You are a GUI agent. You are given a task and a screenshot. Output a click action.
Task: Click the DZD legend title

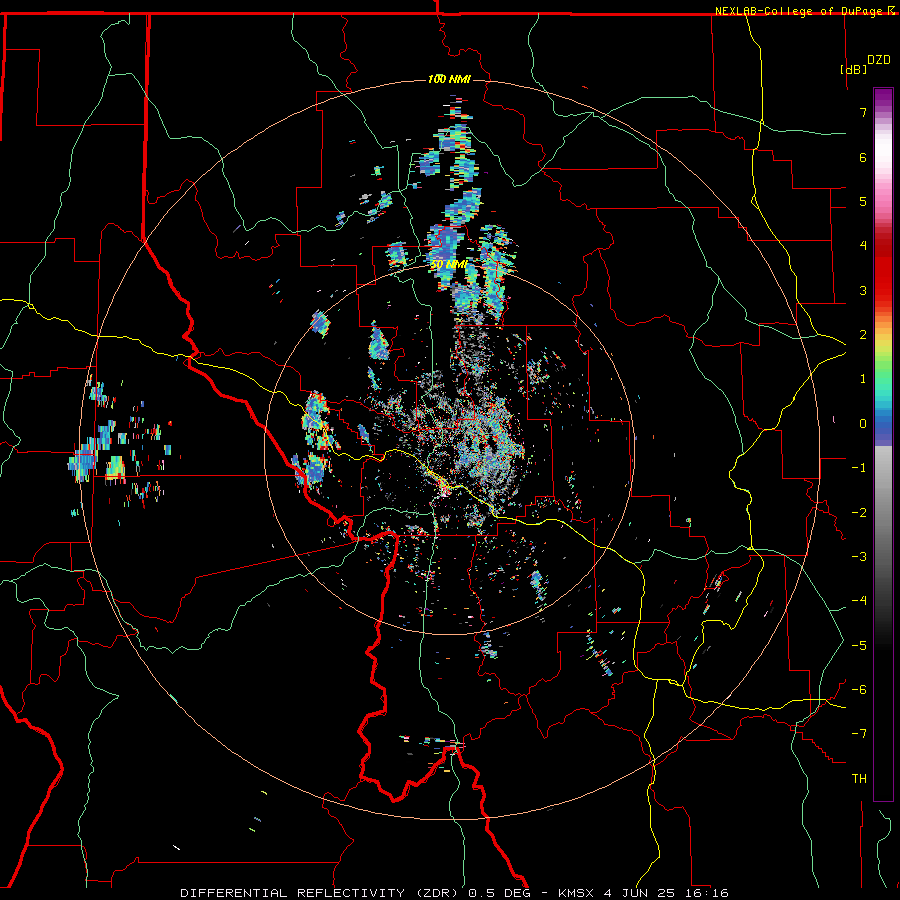coord(879,60)
